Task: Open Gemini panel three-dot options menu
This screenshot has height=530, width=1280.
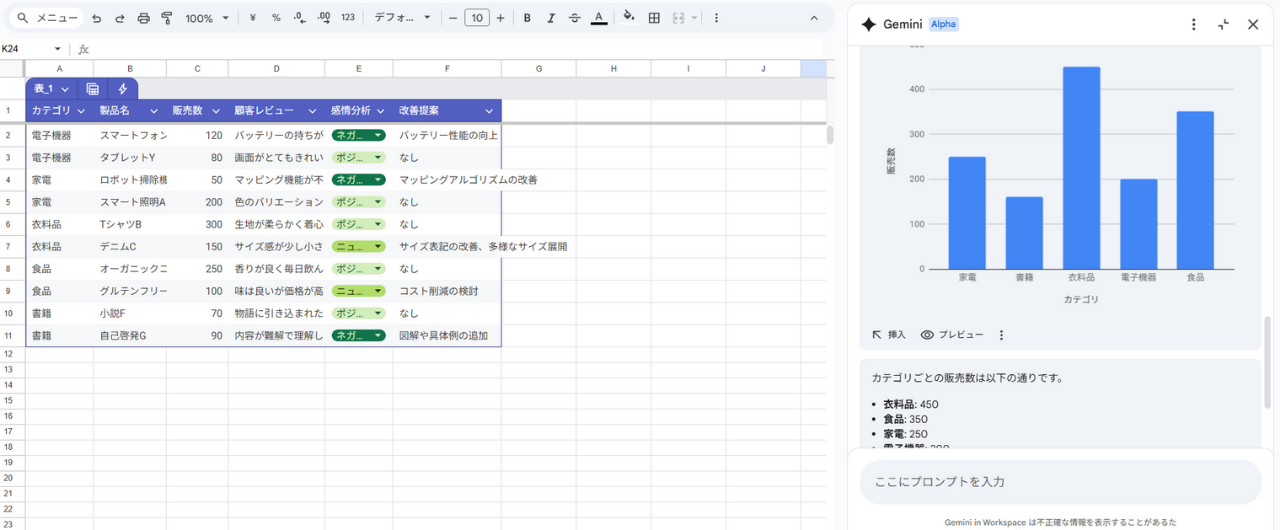Action: tap(1193, 24)
